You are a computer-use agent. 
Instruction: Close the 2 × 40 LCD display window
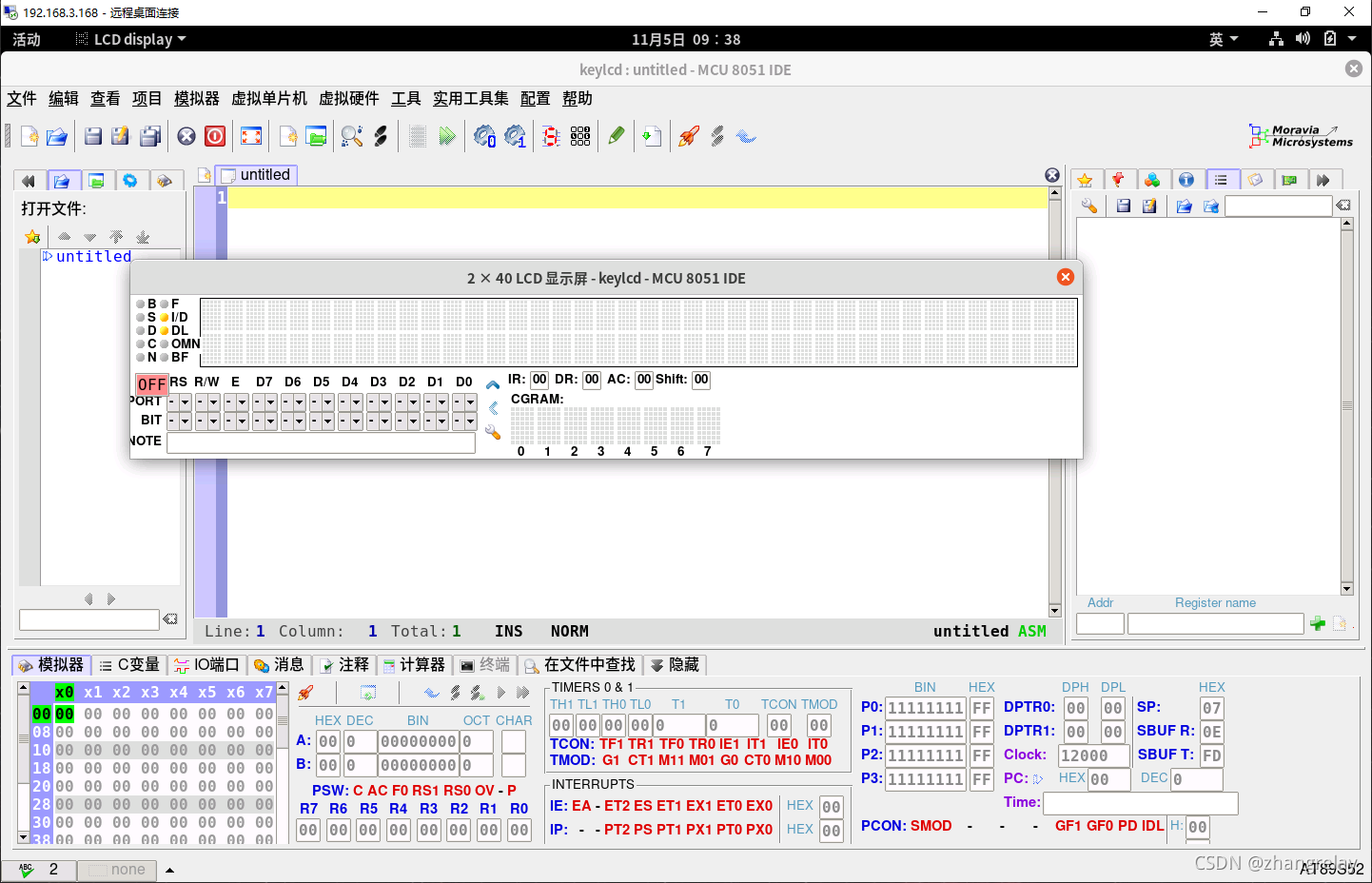point(1066,277)
